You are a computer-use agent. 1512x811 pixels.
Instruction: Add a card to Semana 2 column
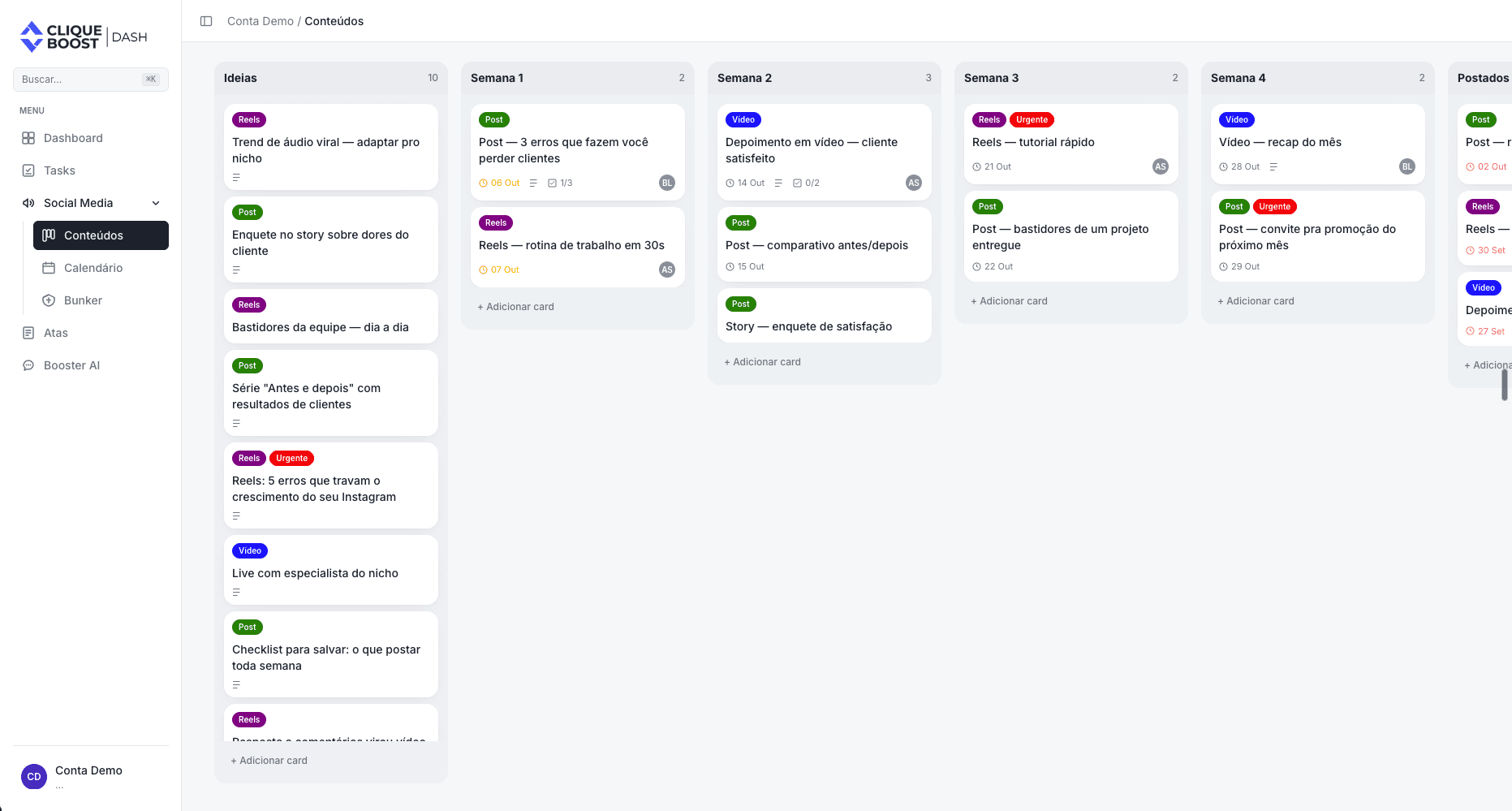[x=762, y=362]
